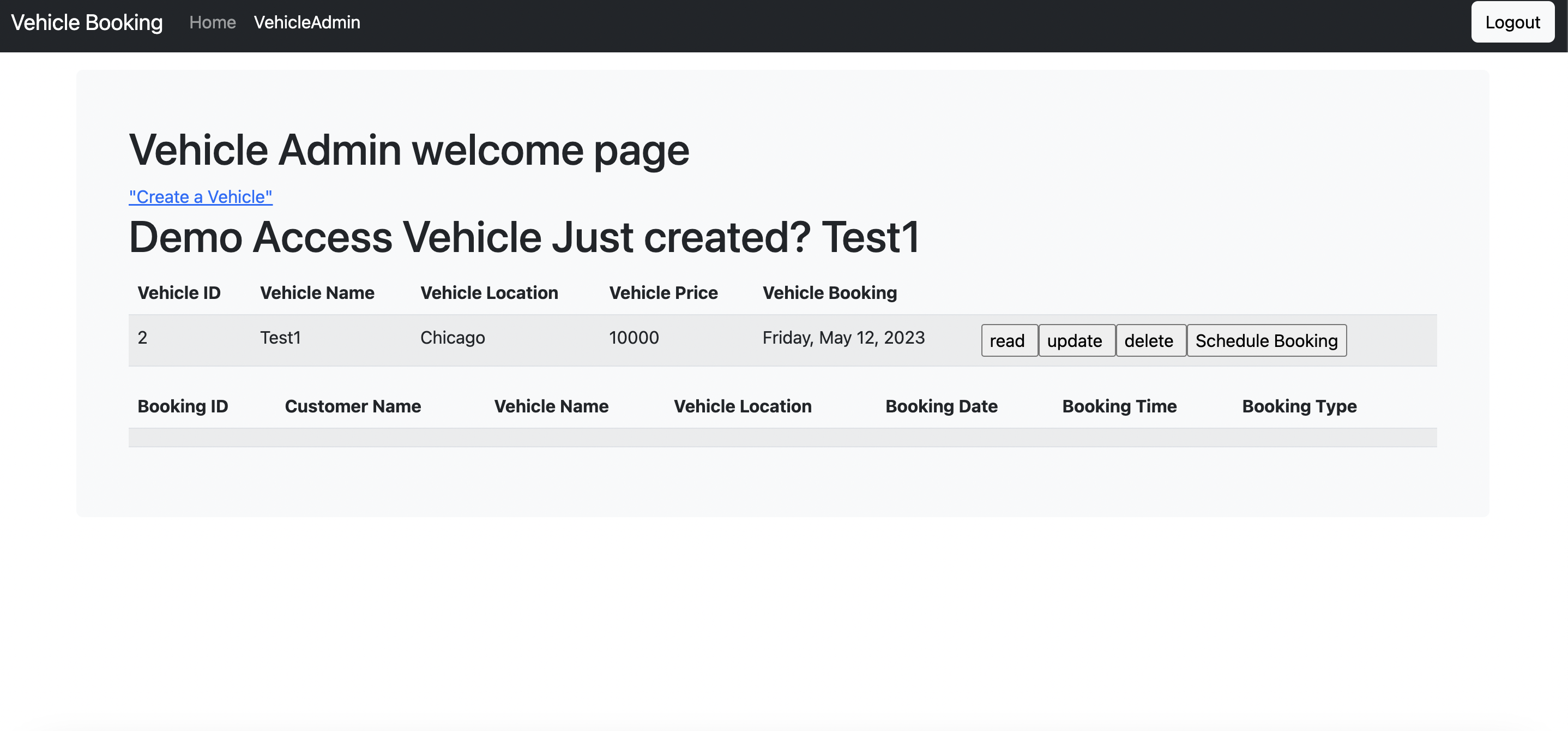Open Schedule Booking for vehicle Test1

1267,340
